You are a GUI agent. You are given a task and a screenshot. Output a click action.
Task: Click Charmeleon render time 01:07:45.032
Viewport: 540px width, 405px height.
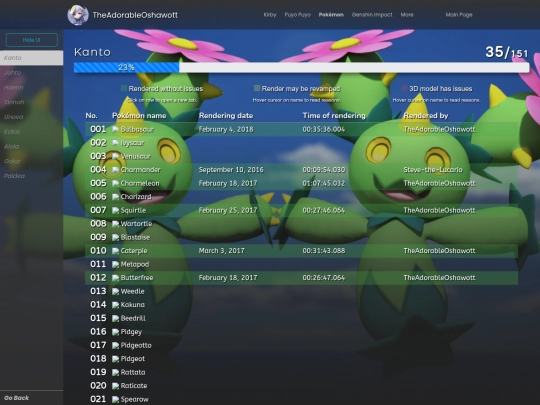pyautogui.click(x=324, y=183)
